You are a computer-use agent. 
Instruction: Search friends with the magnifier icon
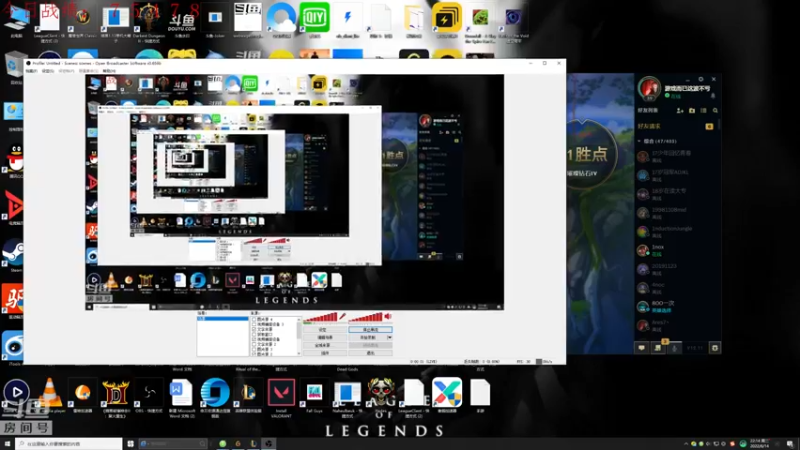click(x=715, y=110)
